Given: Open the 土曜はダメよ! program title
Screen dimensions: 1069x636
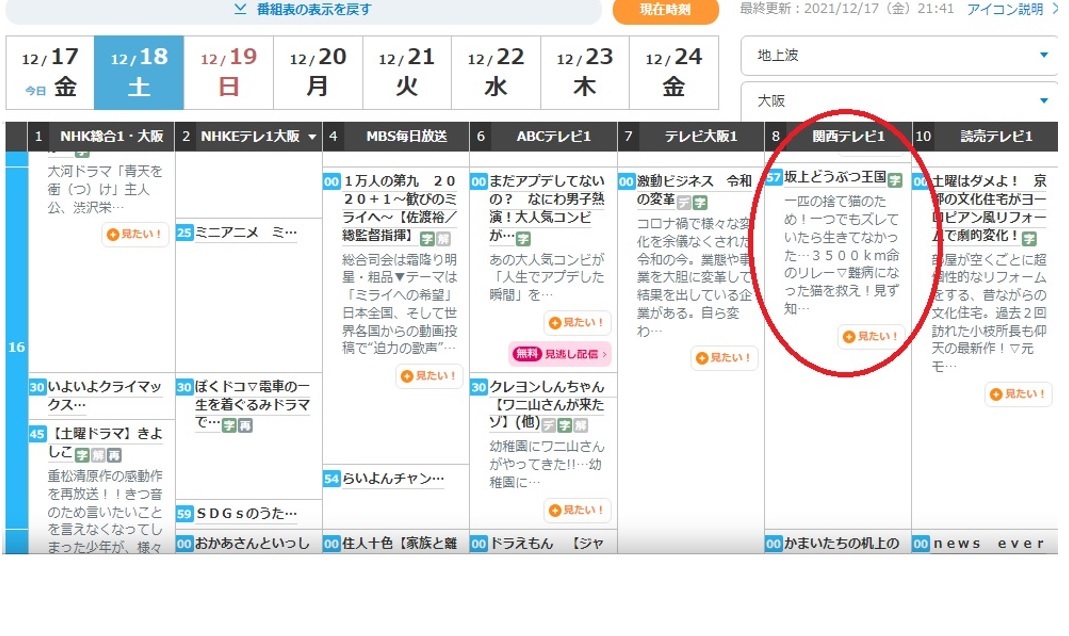Looking at the screenshot, I should 989,208.
